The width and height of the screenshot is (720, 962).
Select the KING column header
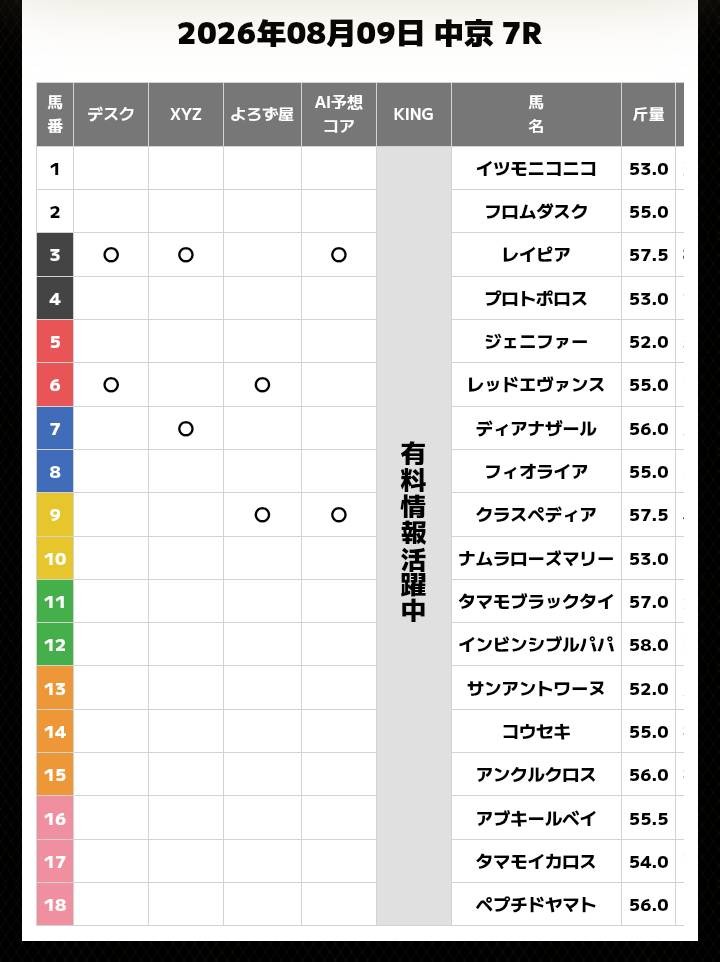point(414,114)
